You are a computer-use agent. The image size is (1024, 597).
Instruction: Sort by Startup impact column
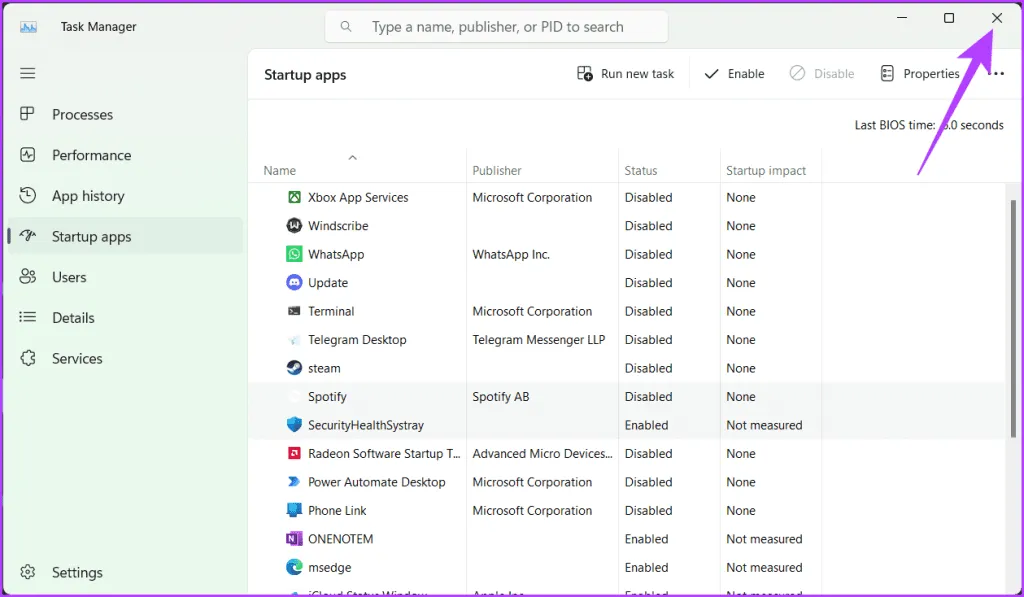click(766, 171)
